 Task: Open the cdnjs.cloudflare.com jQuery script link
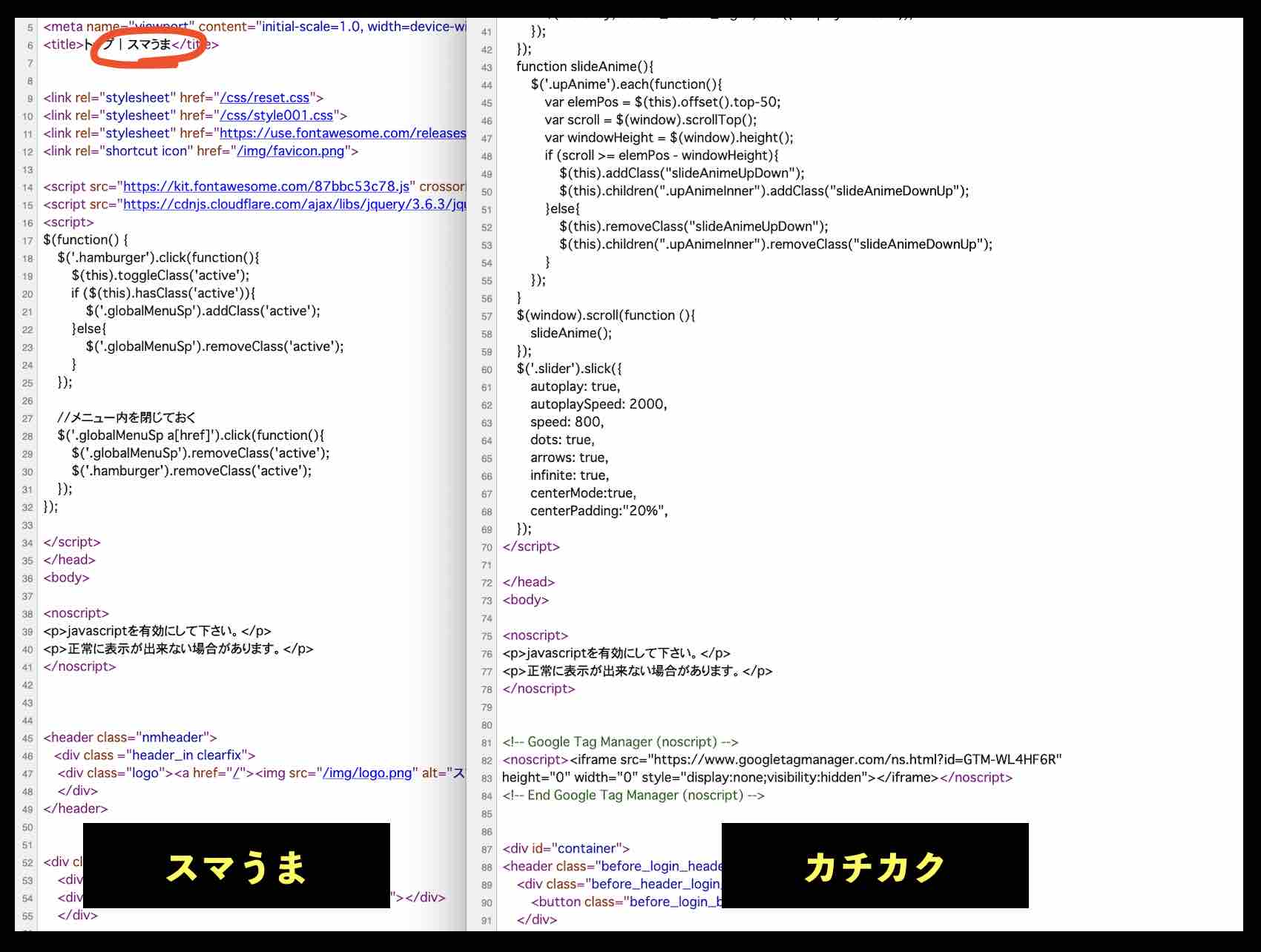(294, 205)
